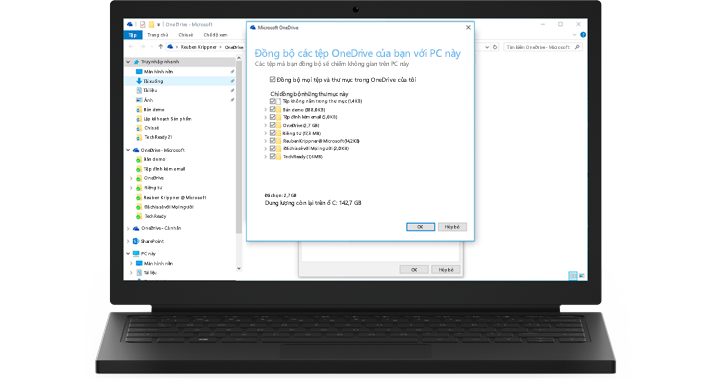Open the address bar history dropdown
Viewport: 713px width, 381px height.
pyautogui.click(x=487, y=47)
